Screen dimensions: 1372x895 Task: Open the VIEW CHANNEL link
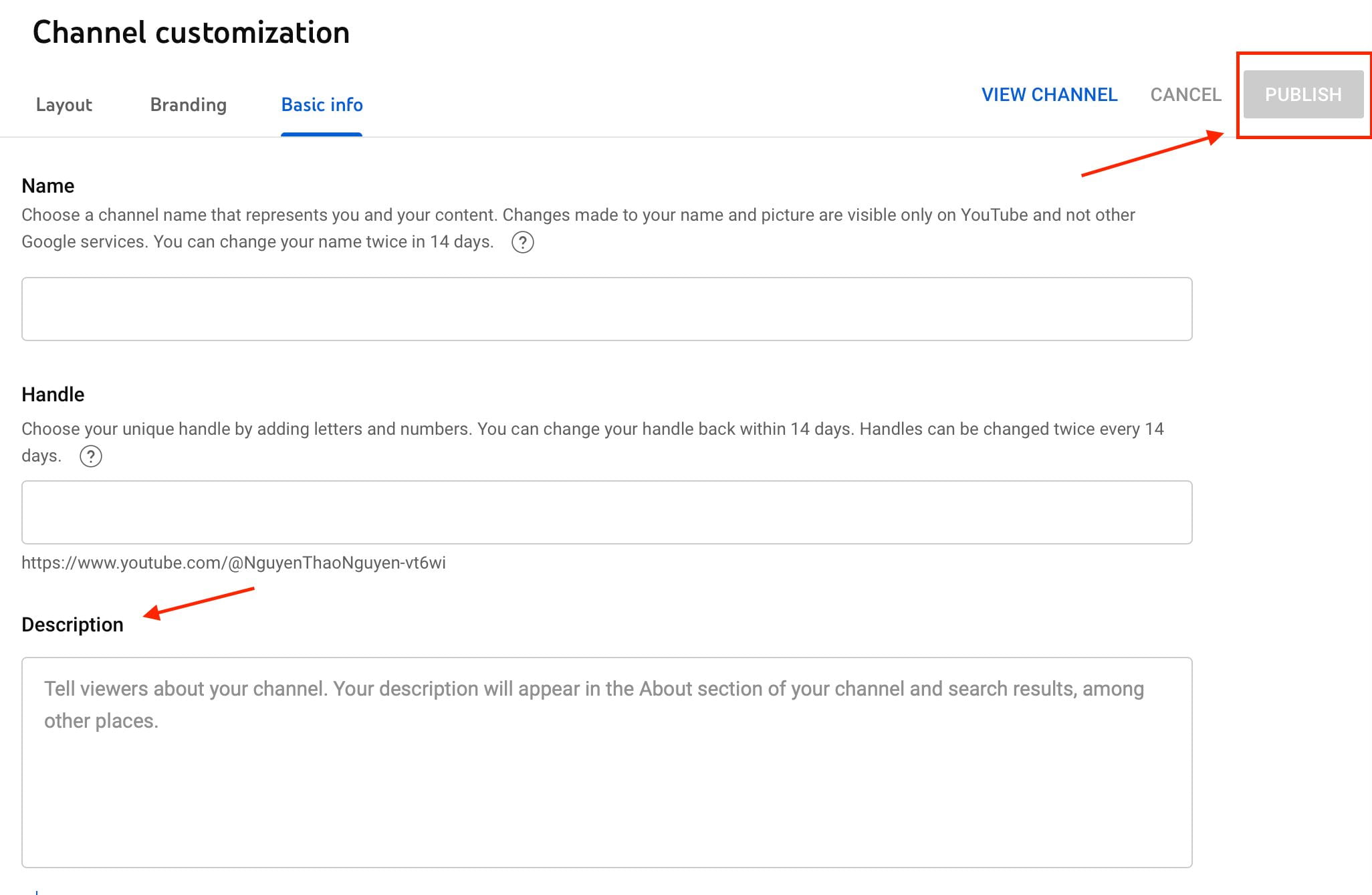tap(1049, 95)
